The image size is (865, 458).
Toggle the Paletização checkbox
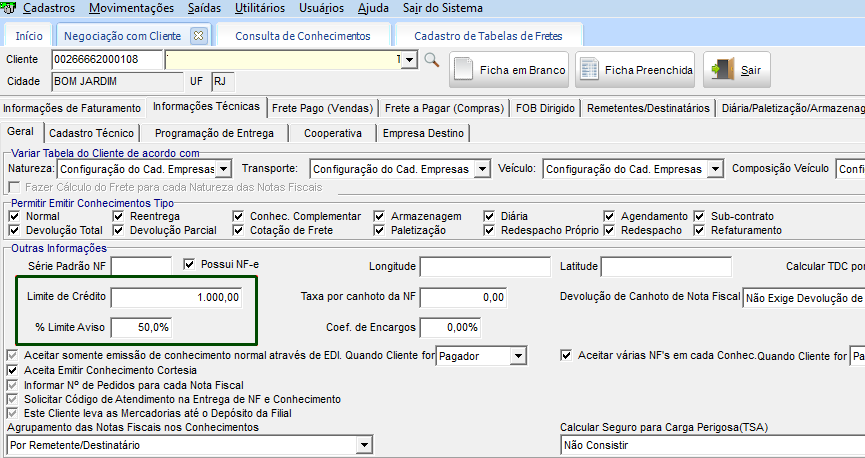pyautogui.click(x=379, y=230)
